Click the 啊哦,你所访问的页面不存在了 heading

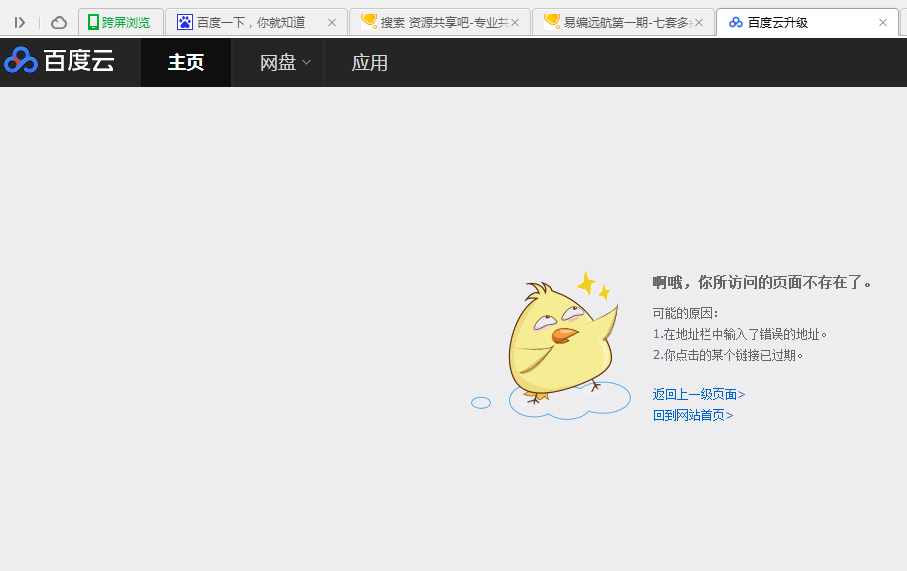(x=762, y=282)
